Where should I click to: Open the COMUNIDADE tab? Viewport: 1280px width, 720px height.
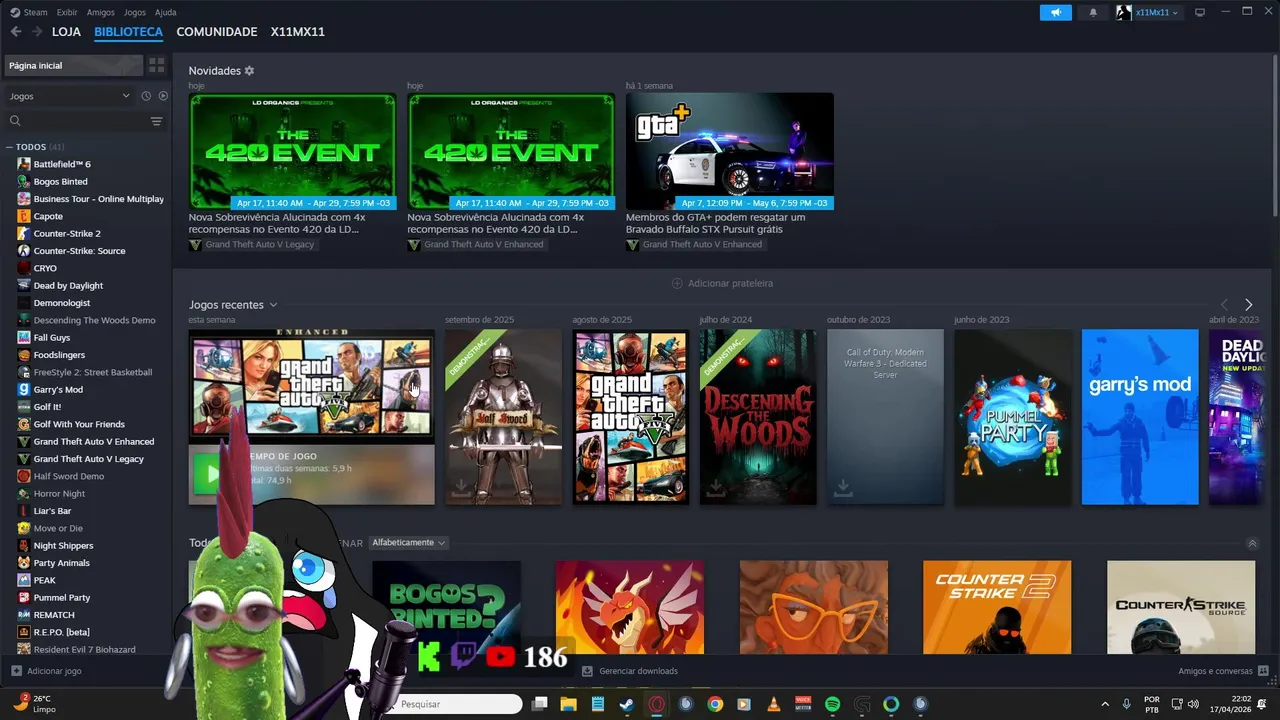click(217, 32)
